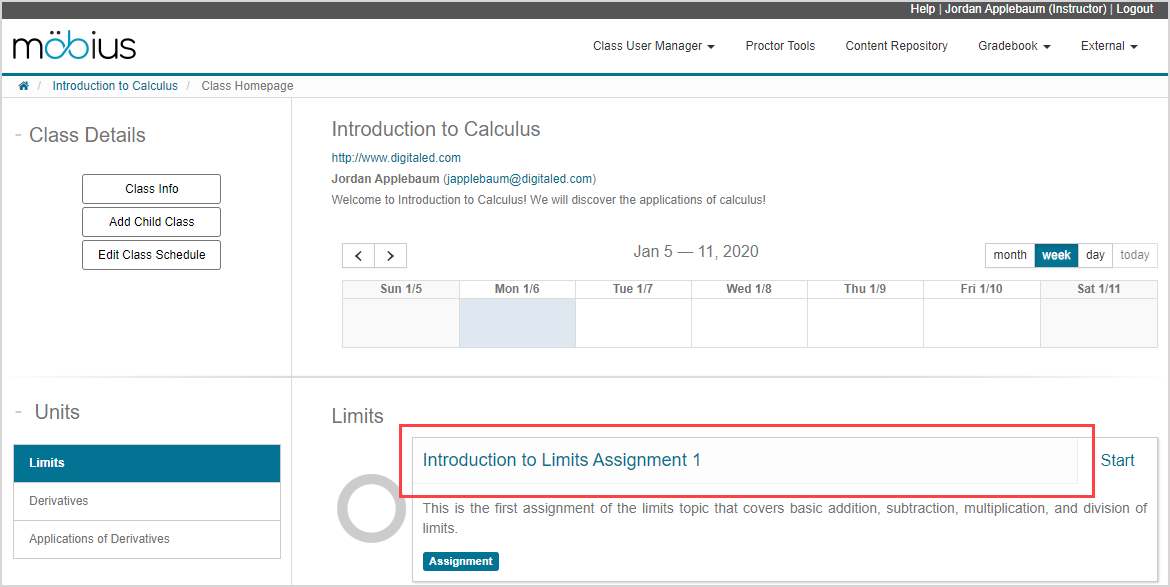Screen dimensions: 1170x587
Task: Click the home icon in breadcrumb
Action: pyautogui.click(x=23, y=86)
